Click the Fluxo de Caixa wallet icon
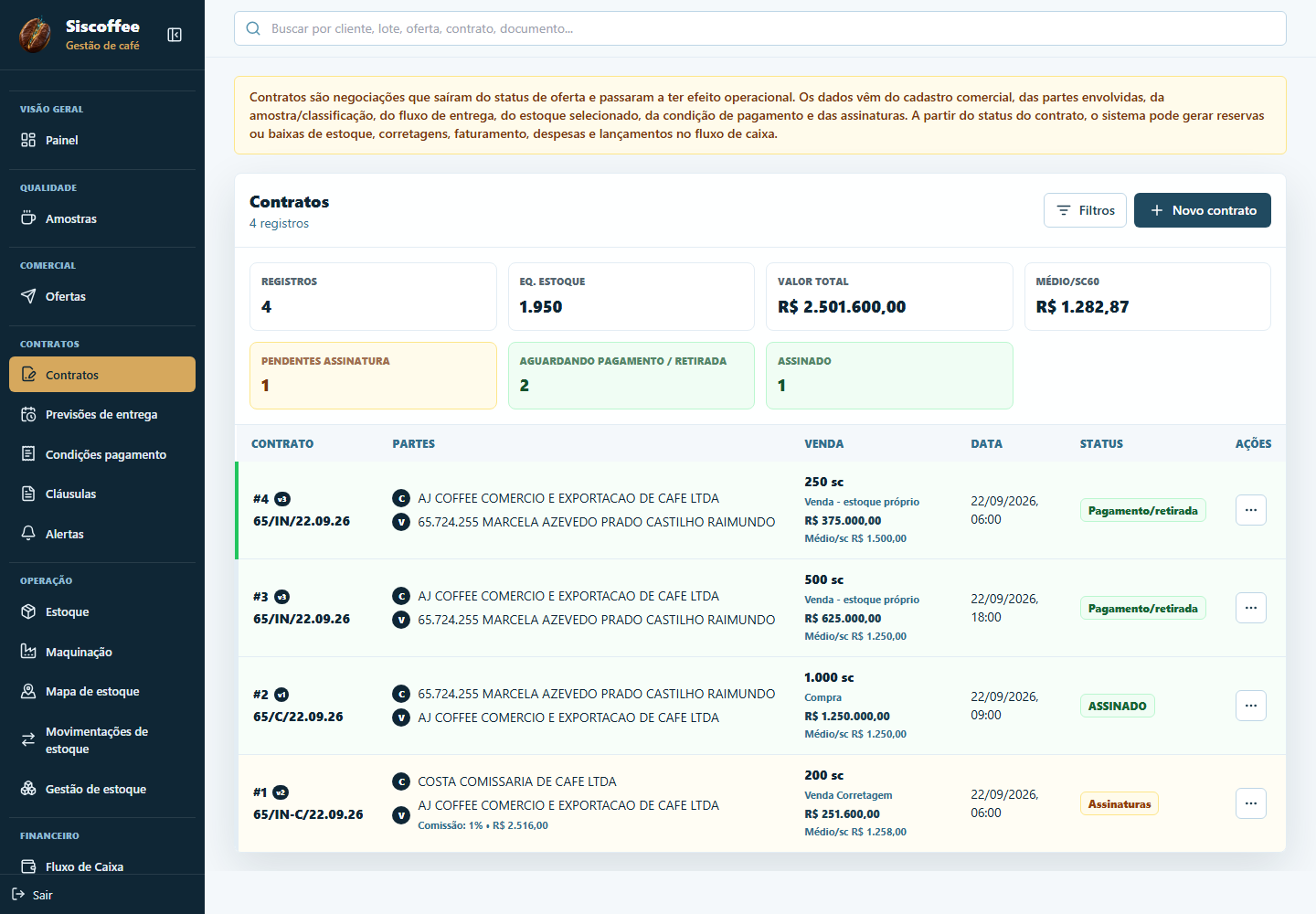 click(x=28, y=866)
